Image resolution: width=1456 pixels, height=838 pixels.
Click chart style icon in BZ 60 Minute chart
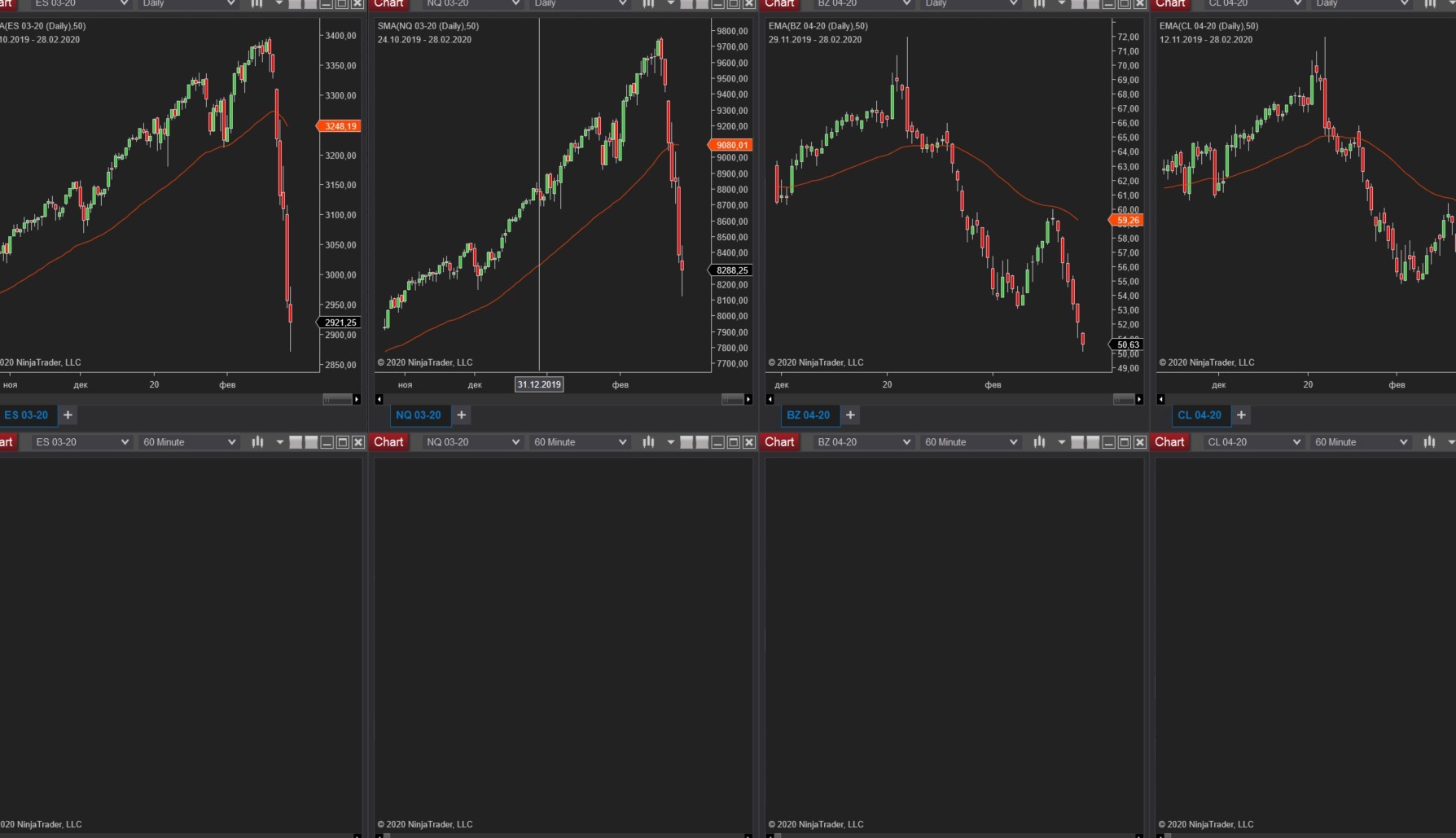[1039, 442]
